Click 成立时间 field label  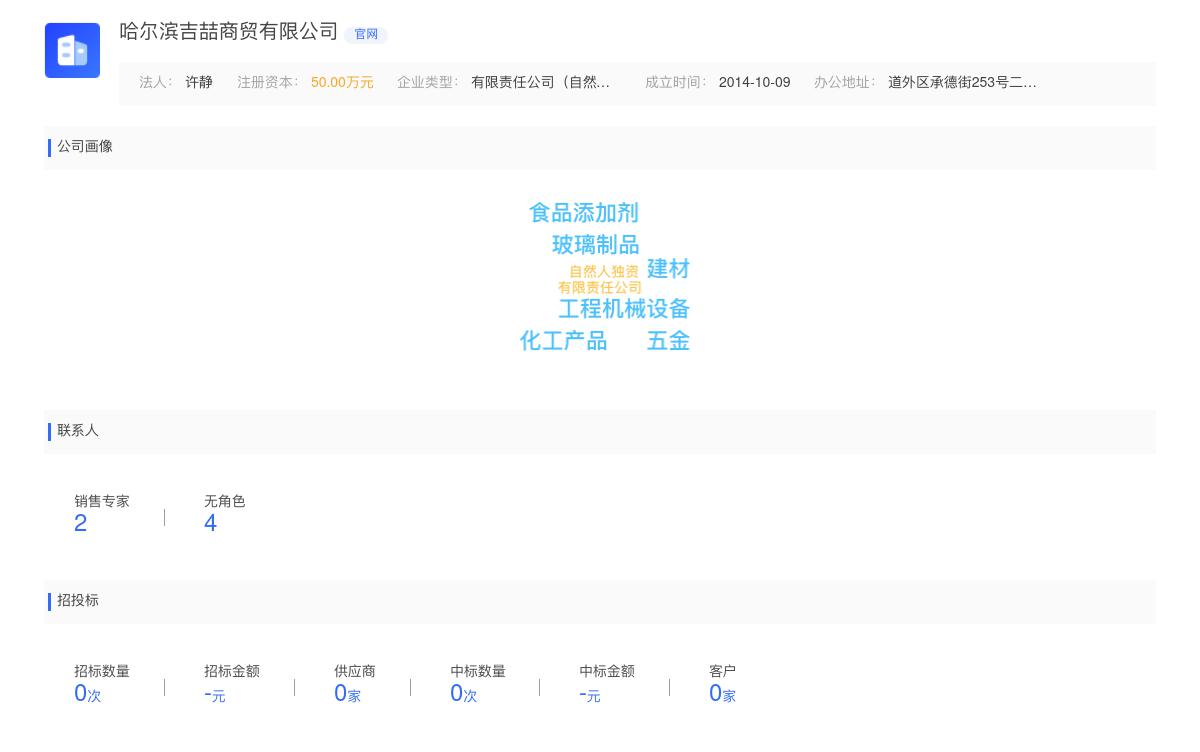tap(675, 83)
